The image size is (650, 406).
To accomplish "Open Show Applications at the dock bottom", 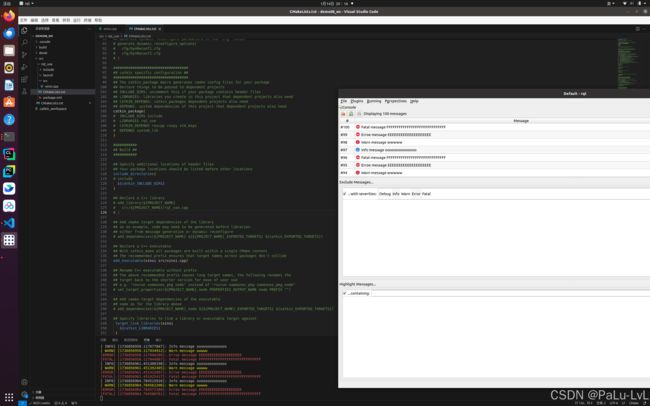I will (x=9, y=397).
